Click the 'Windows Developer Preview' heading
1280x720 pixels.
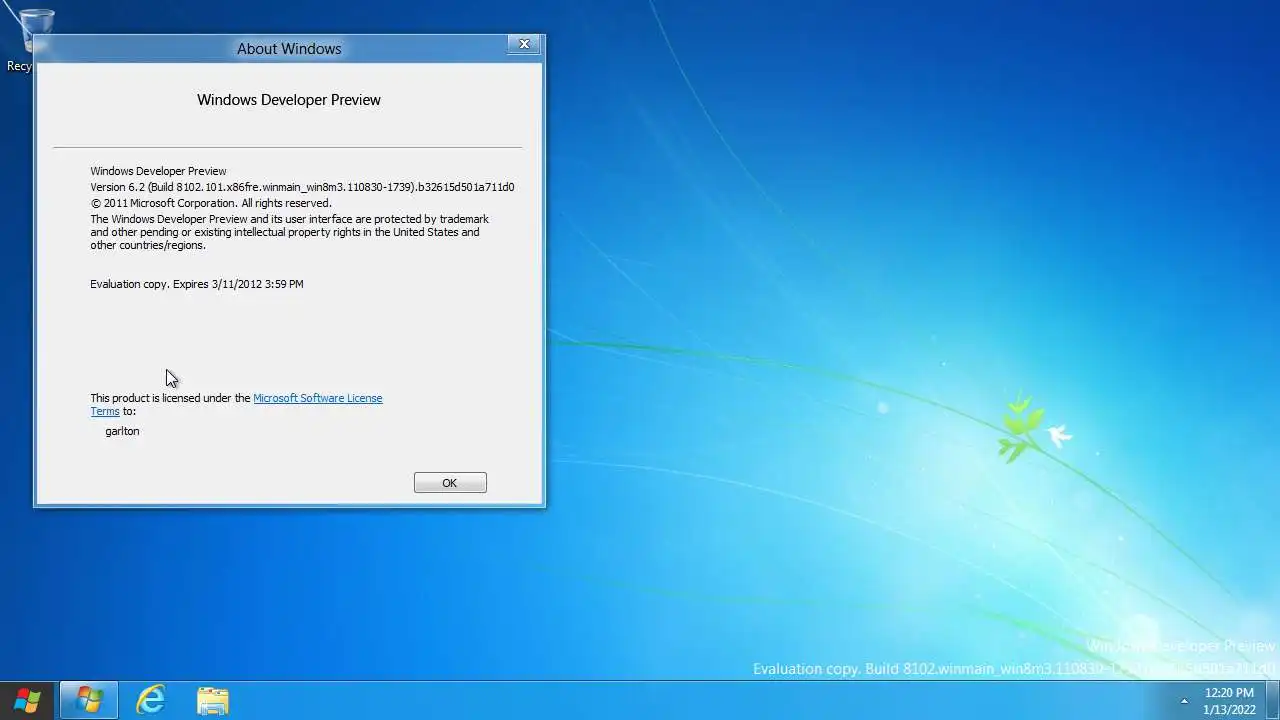click(x=289, y=100)
